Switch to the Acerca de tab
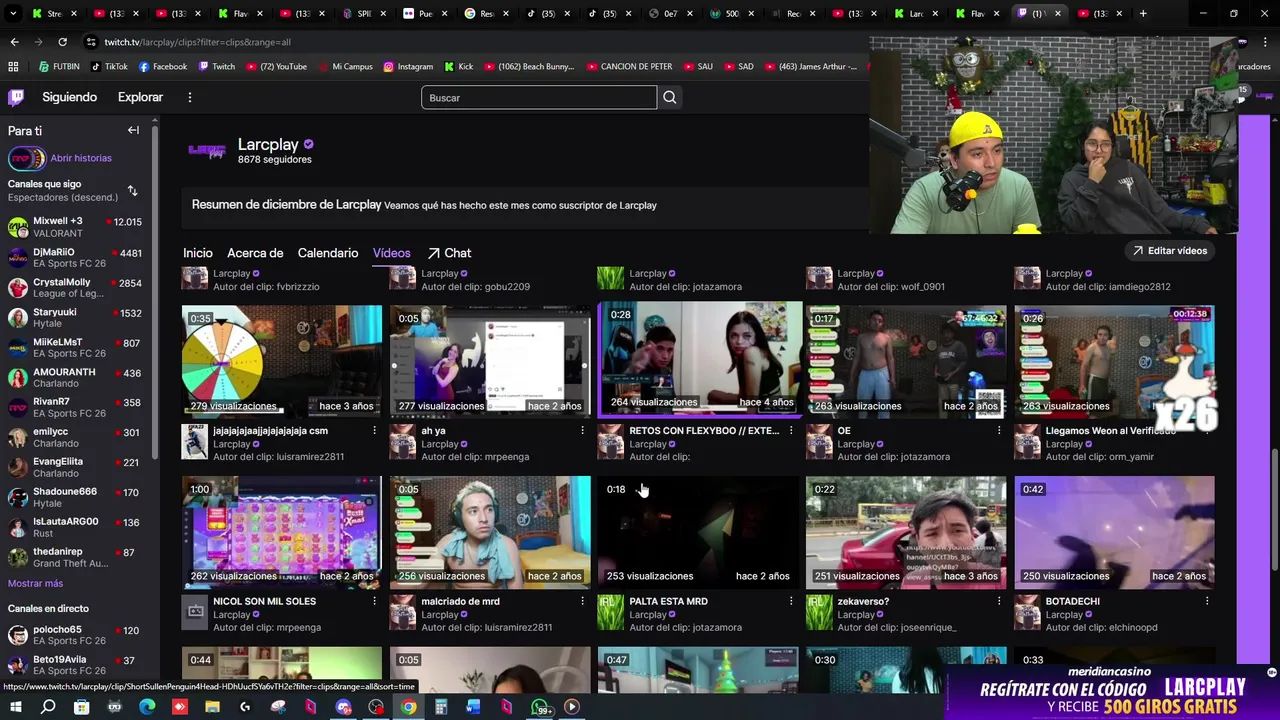The image size is (1280, 720). [255, 253]
